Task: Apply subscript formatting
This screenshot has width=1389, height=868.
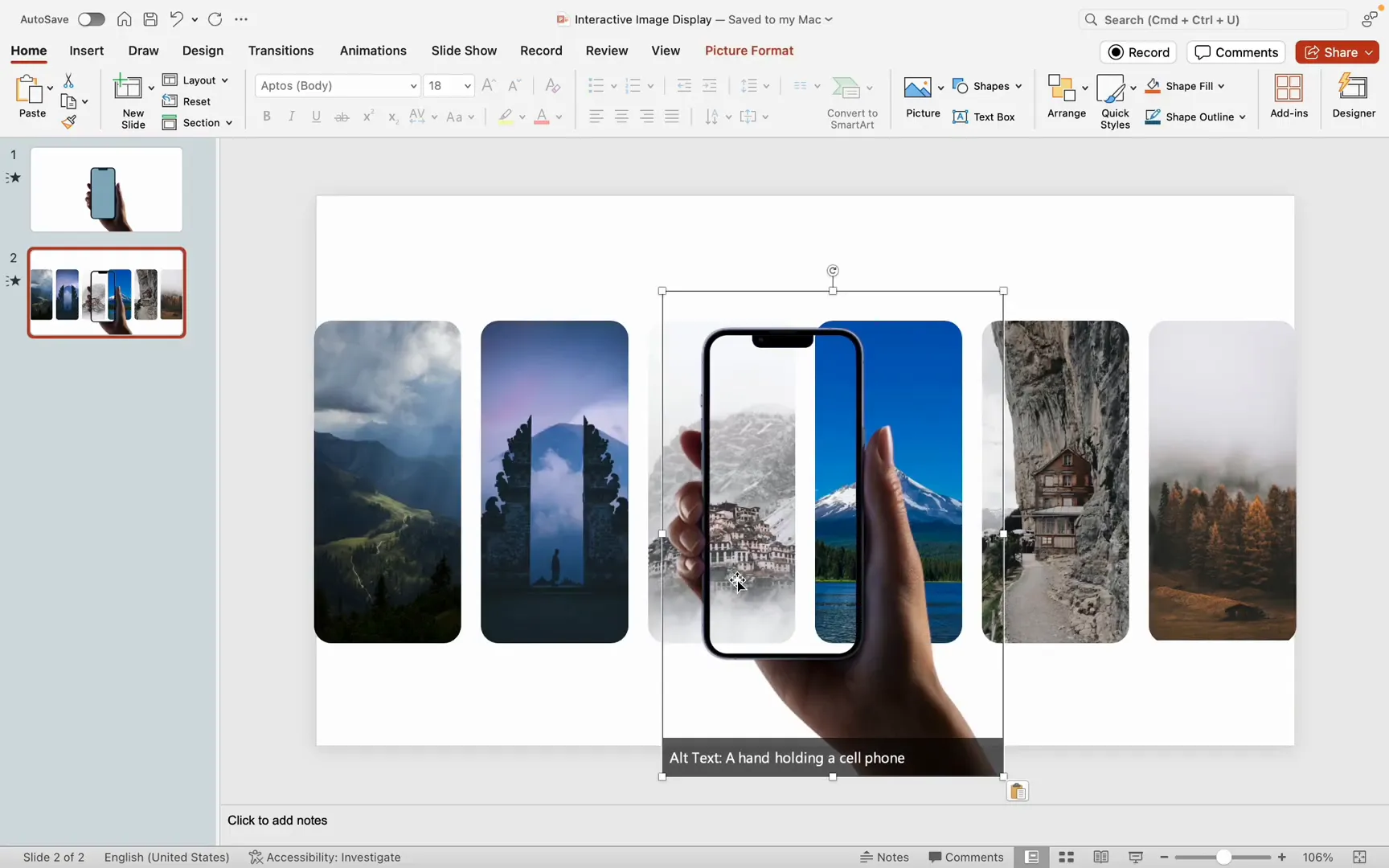Action: [393, 117]
